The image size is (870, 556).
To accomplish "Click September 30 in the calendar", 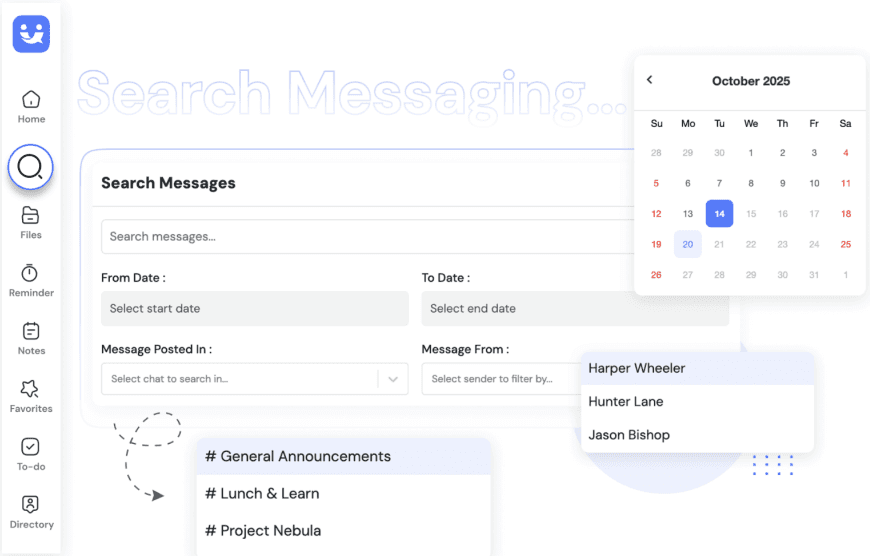I will pos(719,153).
